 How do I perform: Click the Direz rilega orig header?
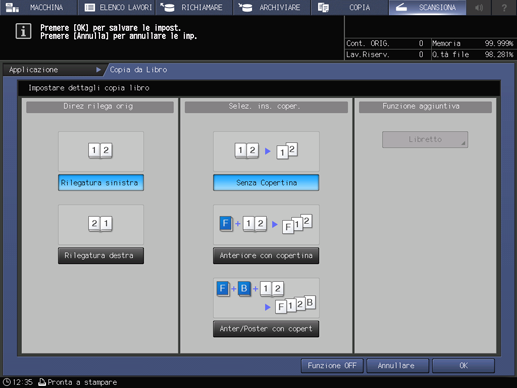pyautogui.click(x=100, y=107)
